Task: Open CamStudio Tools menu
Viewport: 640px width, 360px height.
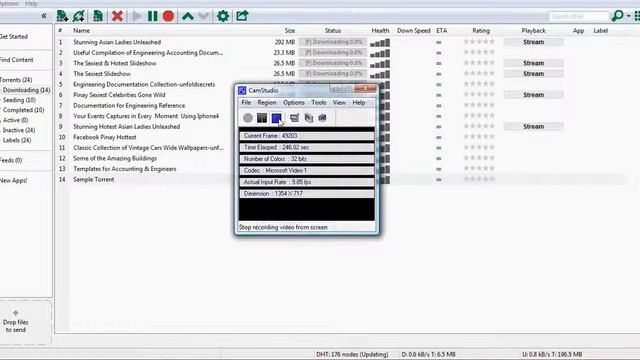Action: (x=319, y=102)
